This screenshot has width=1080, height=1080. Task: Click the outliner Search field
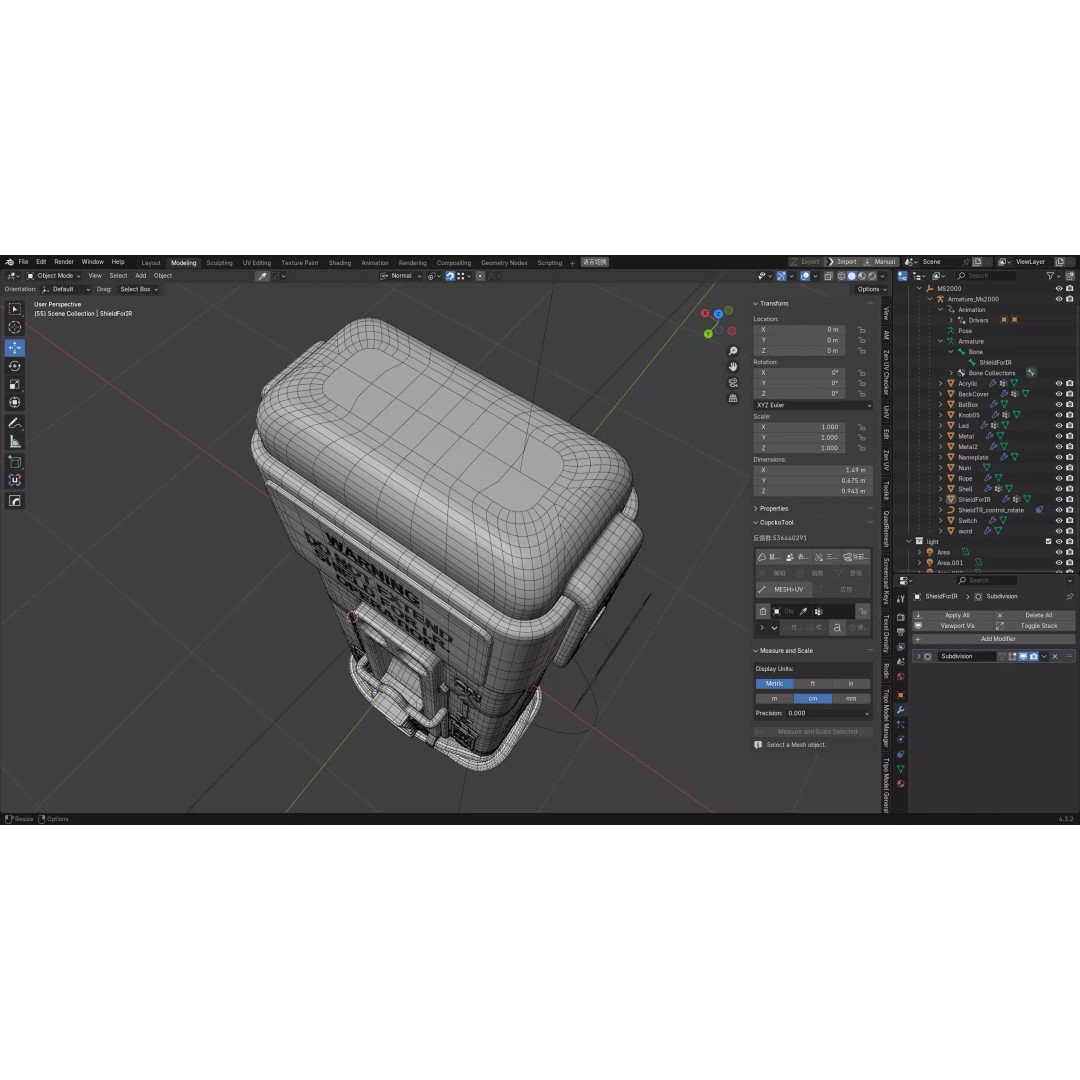[986, 276]
